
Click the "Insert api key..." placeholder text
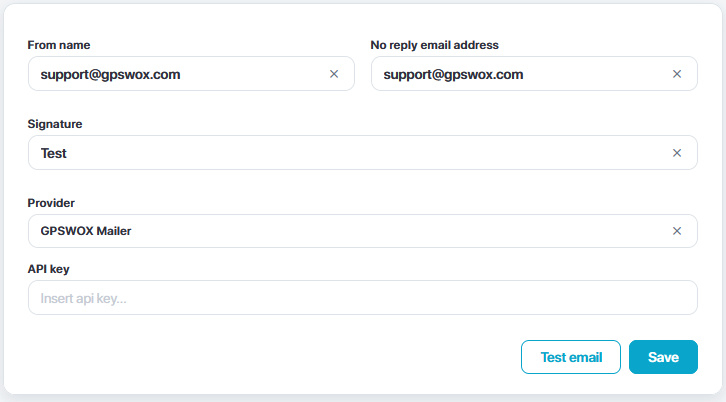tap(84, 298)
